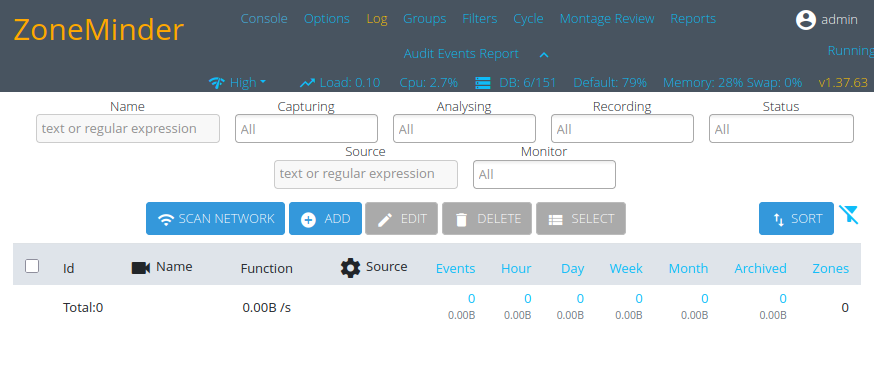Open the Groups page
Viewport: 874px width, 382px height.
(425, 18)
